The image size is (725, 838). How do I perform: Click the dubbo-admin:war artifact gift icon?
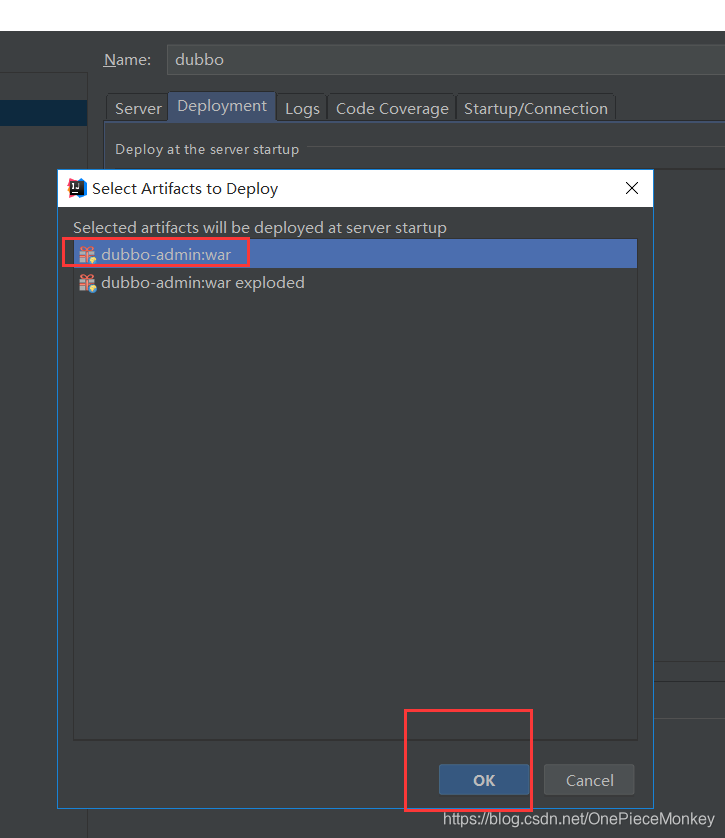pos(87,254)
